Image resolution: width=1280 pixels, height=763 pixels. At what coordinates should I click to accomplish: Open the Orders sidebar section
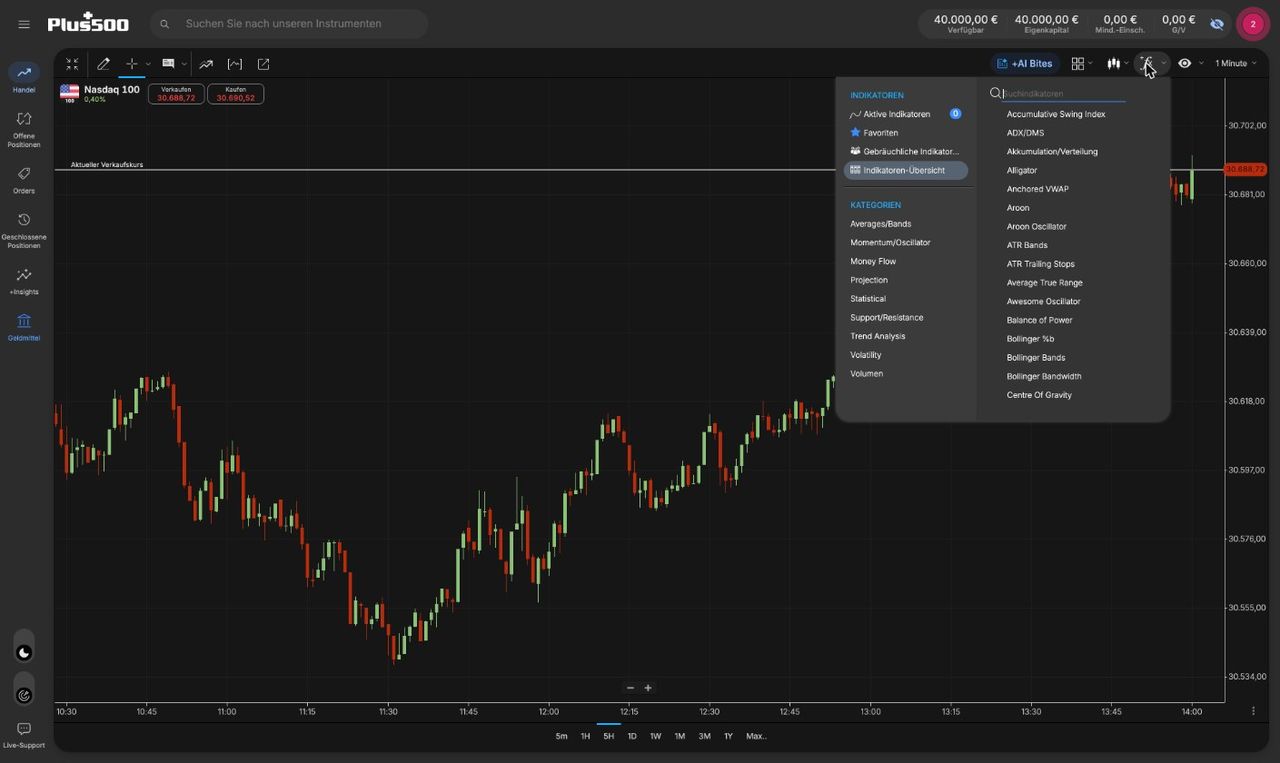click(24, 180)
